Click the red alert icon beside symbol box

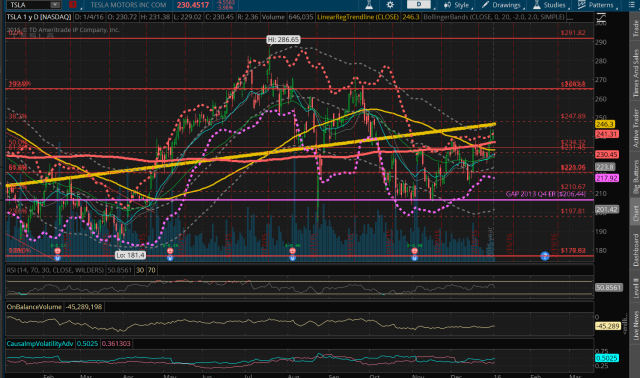coord(73,5)
